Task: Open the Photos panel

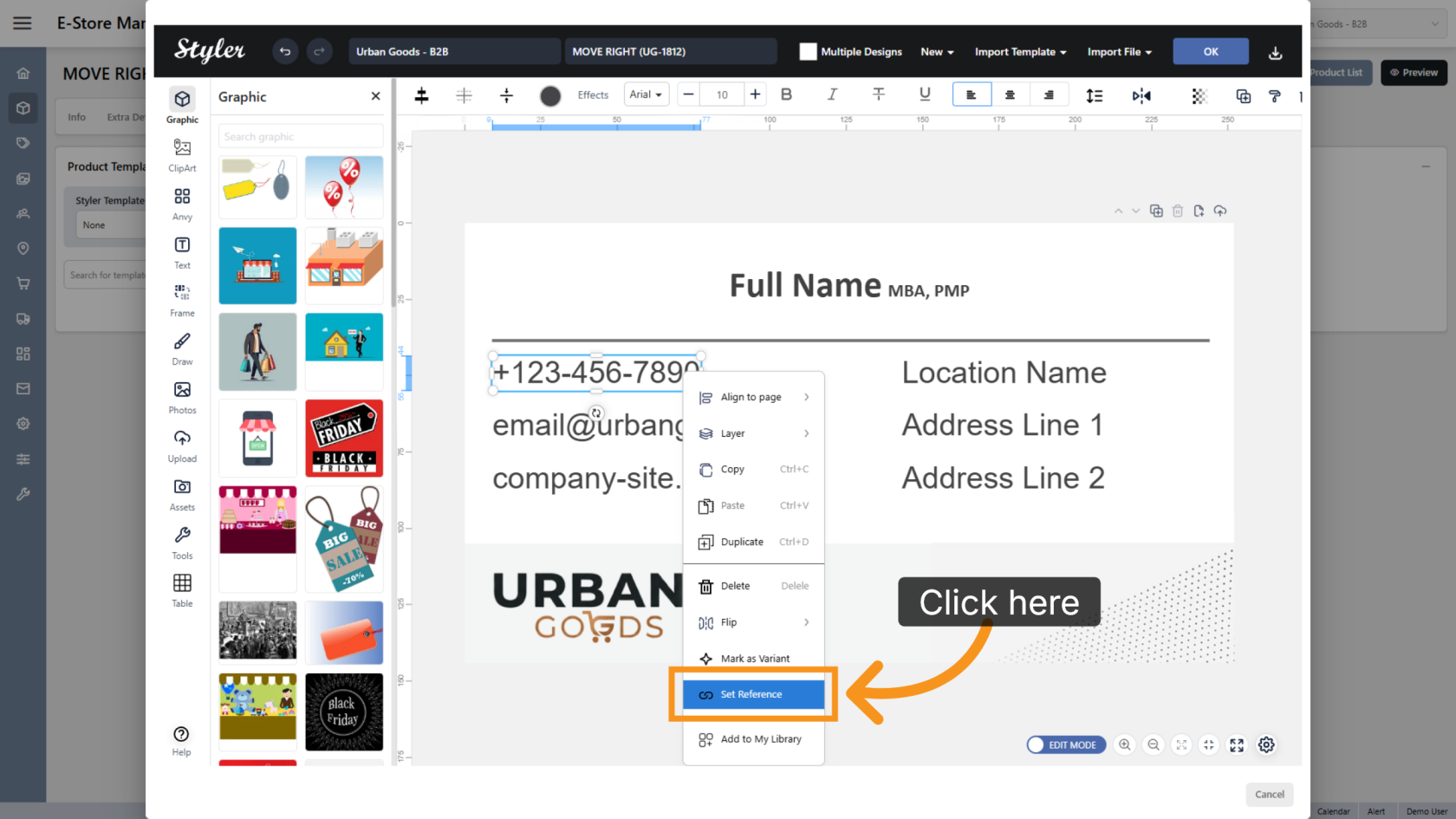Action: click(x=182, y=398)
